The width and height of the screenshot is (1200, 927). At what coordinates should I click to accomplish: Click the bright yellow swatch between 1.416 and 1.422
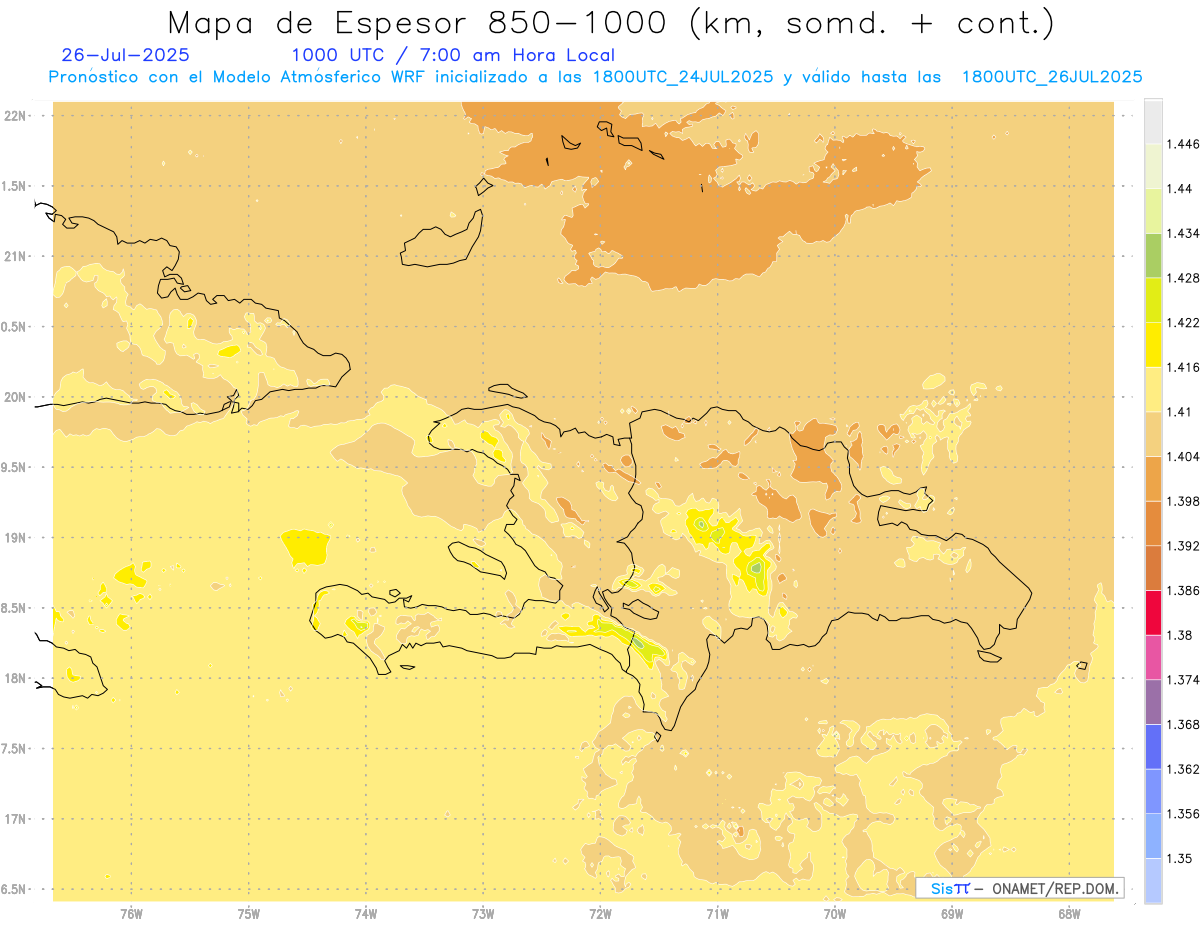[1153, 344]
